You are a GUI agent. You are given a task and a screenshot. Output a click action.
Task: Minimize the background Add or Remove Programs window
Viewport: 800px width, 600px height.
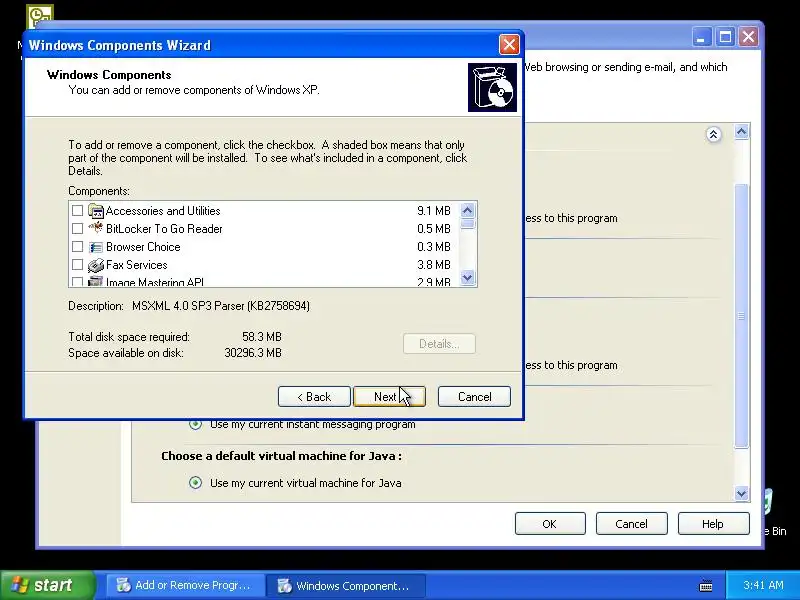pyautogui.click(x=702, y=36)
